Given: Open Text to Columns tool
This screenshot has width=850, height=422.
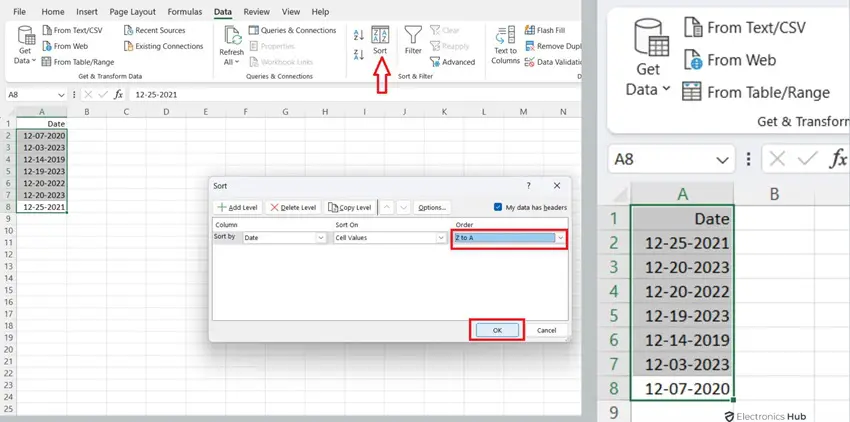Looking at the screenshot, I should click(505, 45).
